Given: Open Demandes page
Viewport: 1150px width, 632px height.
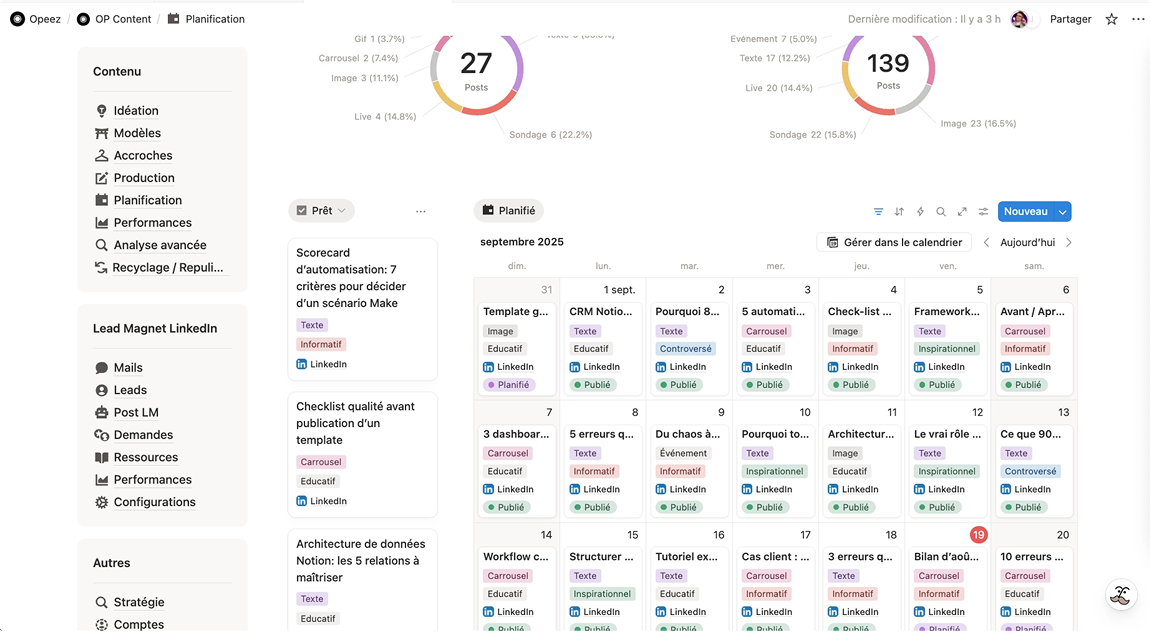Looking at the screenshot, I should (x=143, y=435).
